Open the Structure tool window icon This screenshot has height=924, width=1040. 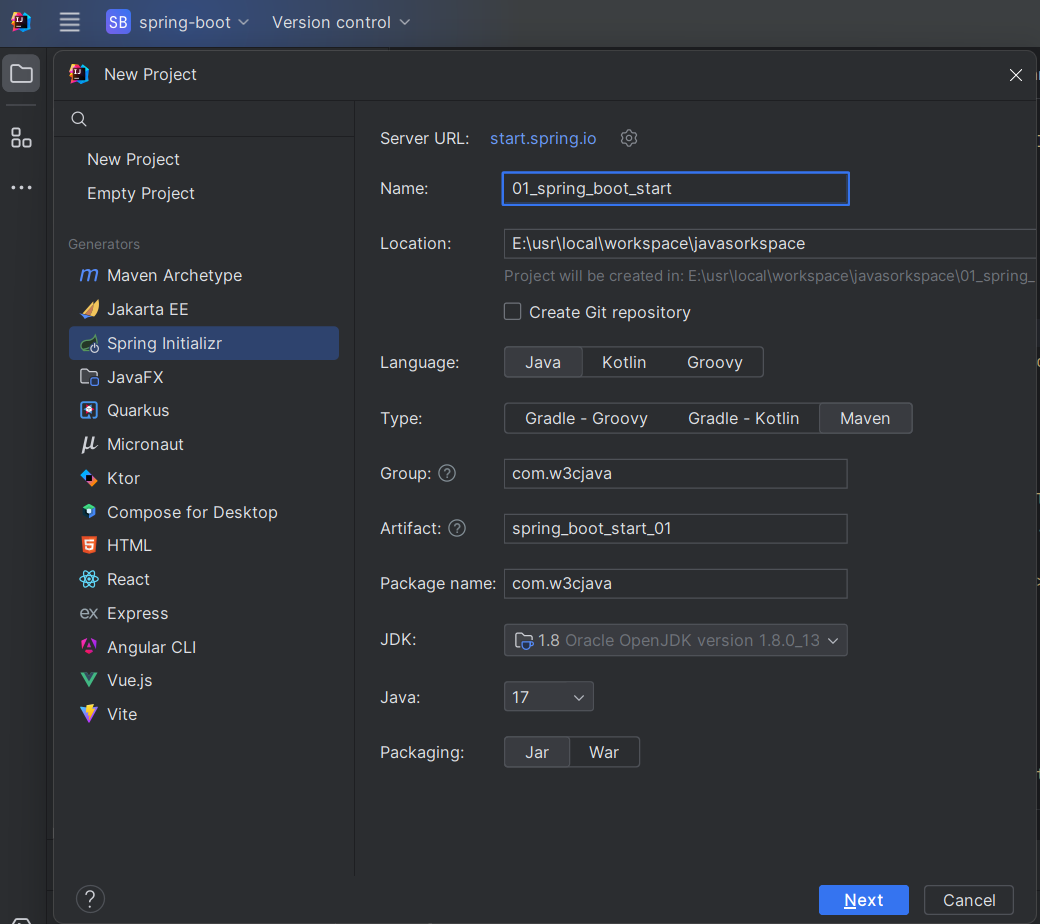point(21,138)
